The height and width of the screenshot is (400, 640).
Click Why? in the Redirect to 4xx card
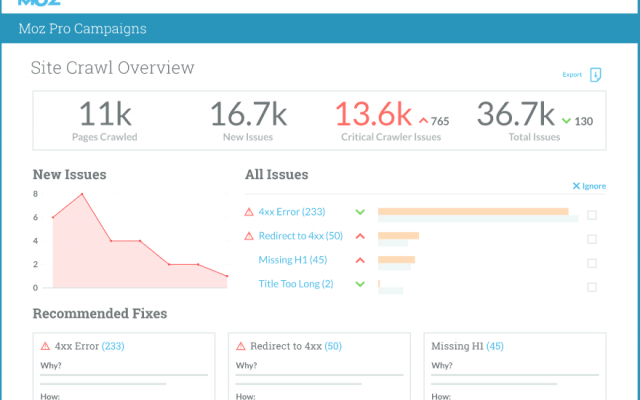(x=247, y=365)
